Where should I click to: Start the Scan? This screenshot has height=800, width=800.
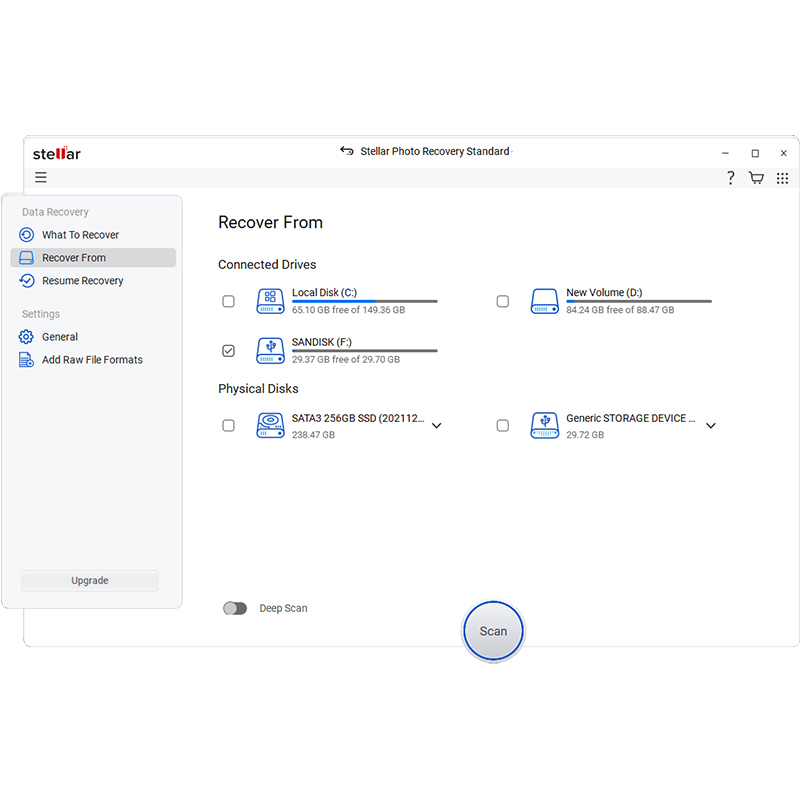(x=493, y=631)
